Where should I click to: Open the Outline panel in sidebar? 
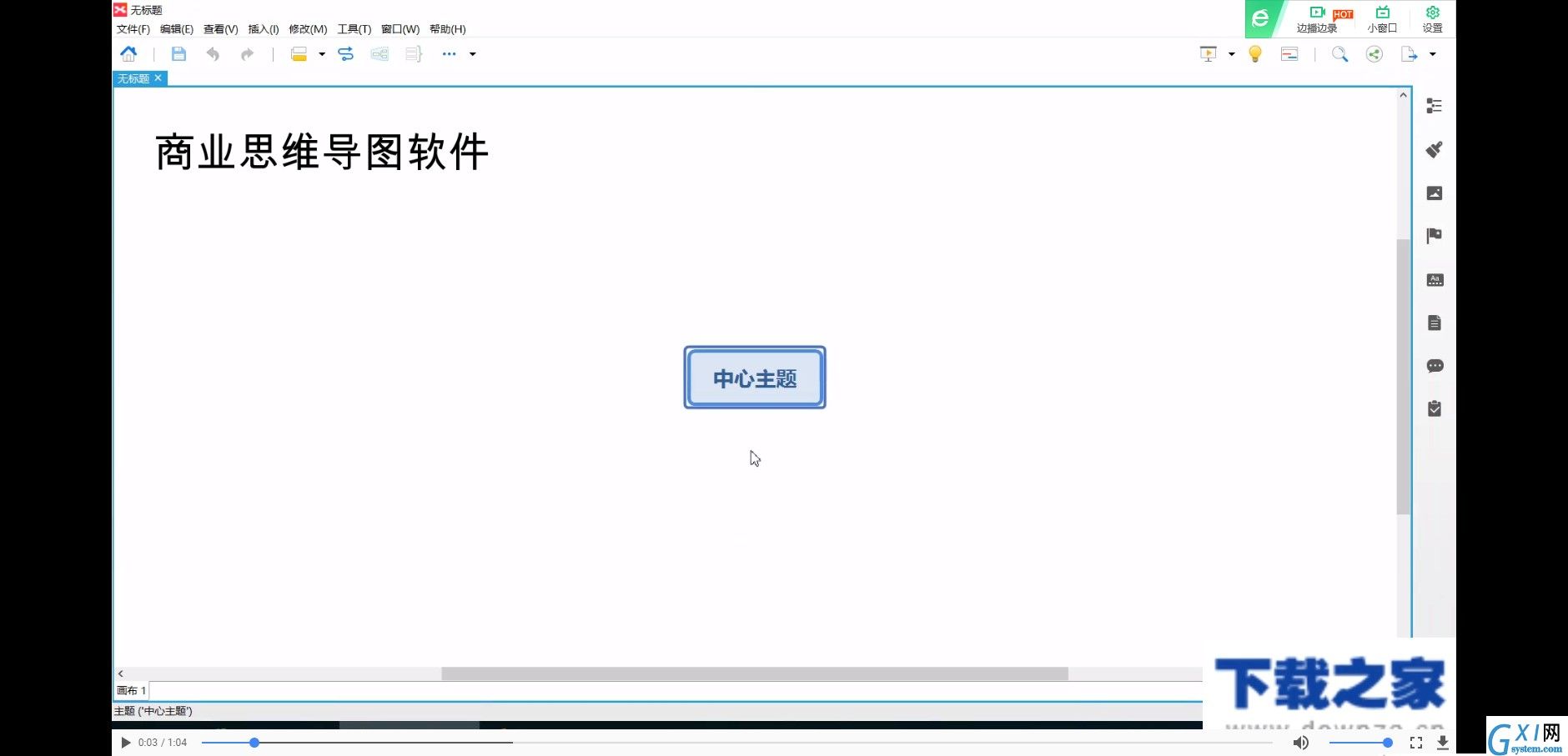1435,106
